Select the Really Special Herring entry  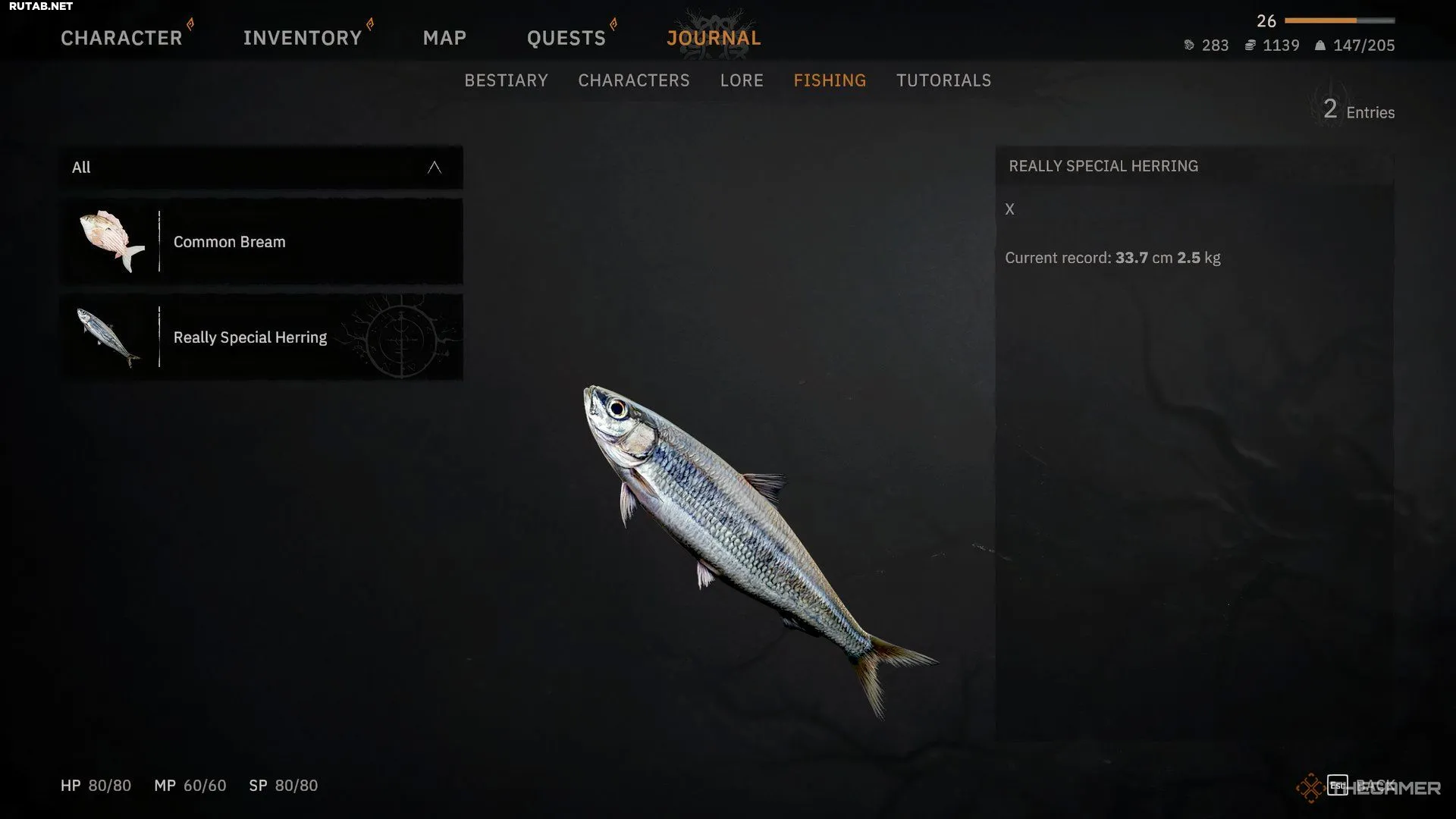[262, 337]
